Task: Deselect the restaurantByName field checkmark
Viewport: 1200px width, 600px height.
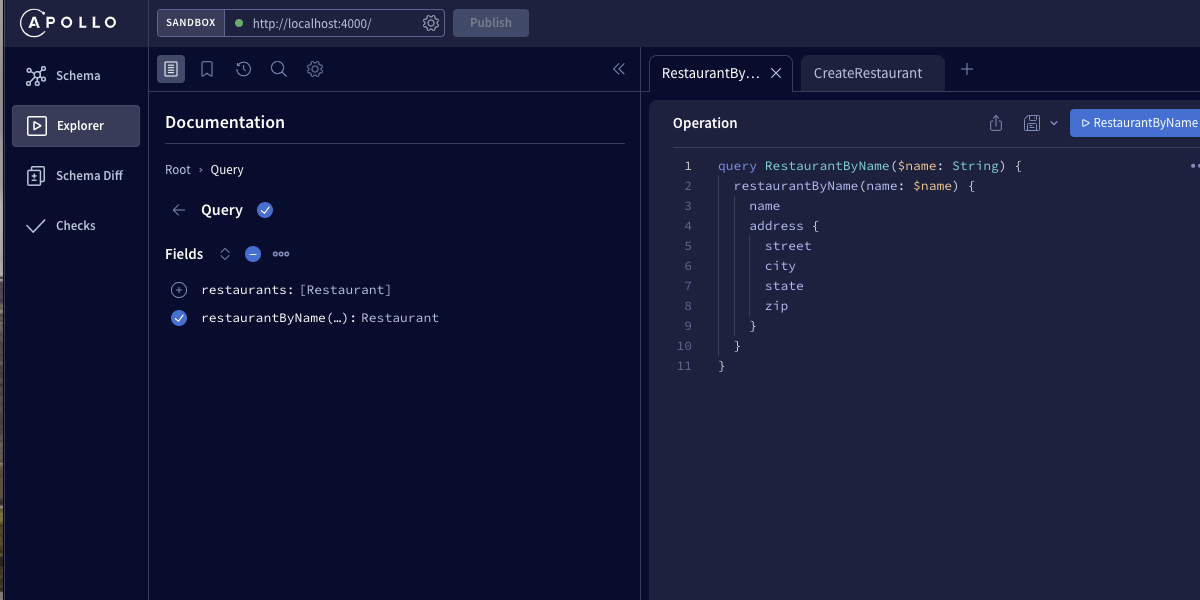Action: coord(178,317)
